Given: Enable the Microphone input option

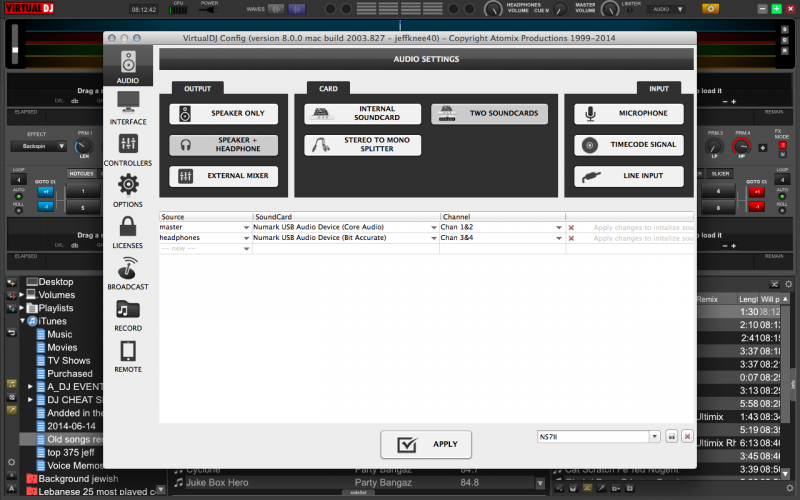Looking at the screenshot, I should click(x=629, y=114).
